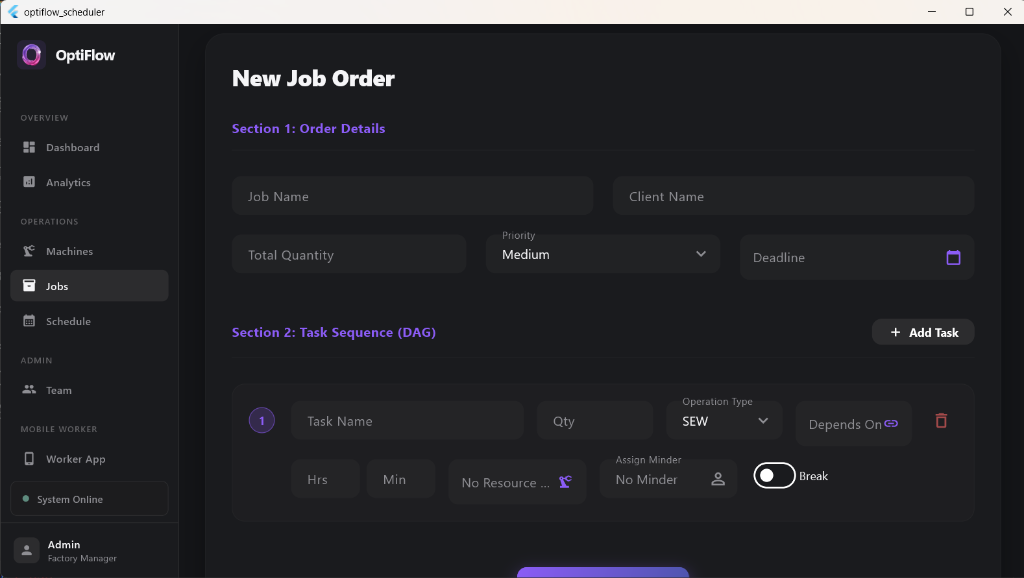Click Section 2: Task Sequence (DAG) heading
This screenshot has width=1024, height=578.
334,332
